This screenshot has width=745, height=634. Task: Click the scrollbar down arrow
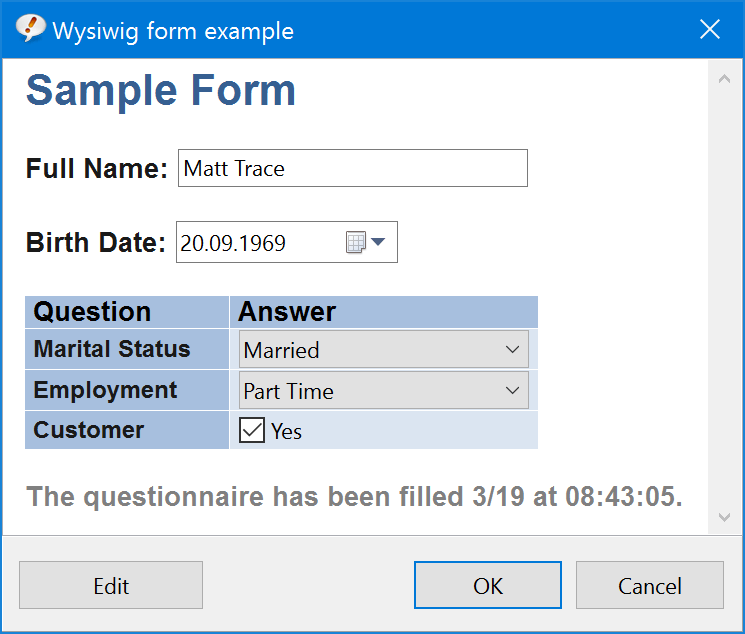pyautogui.click(x=725, y=517)
